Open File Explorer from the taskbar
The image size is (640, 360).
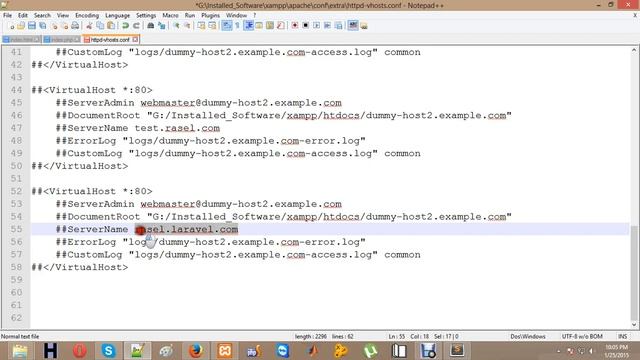pos(20,351)
